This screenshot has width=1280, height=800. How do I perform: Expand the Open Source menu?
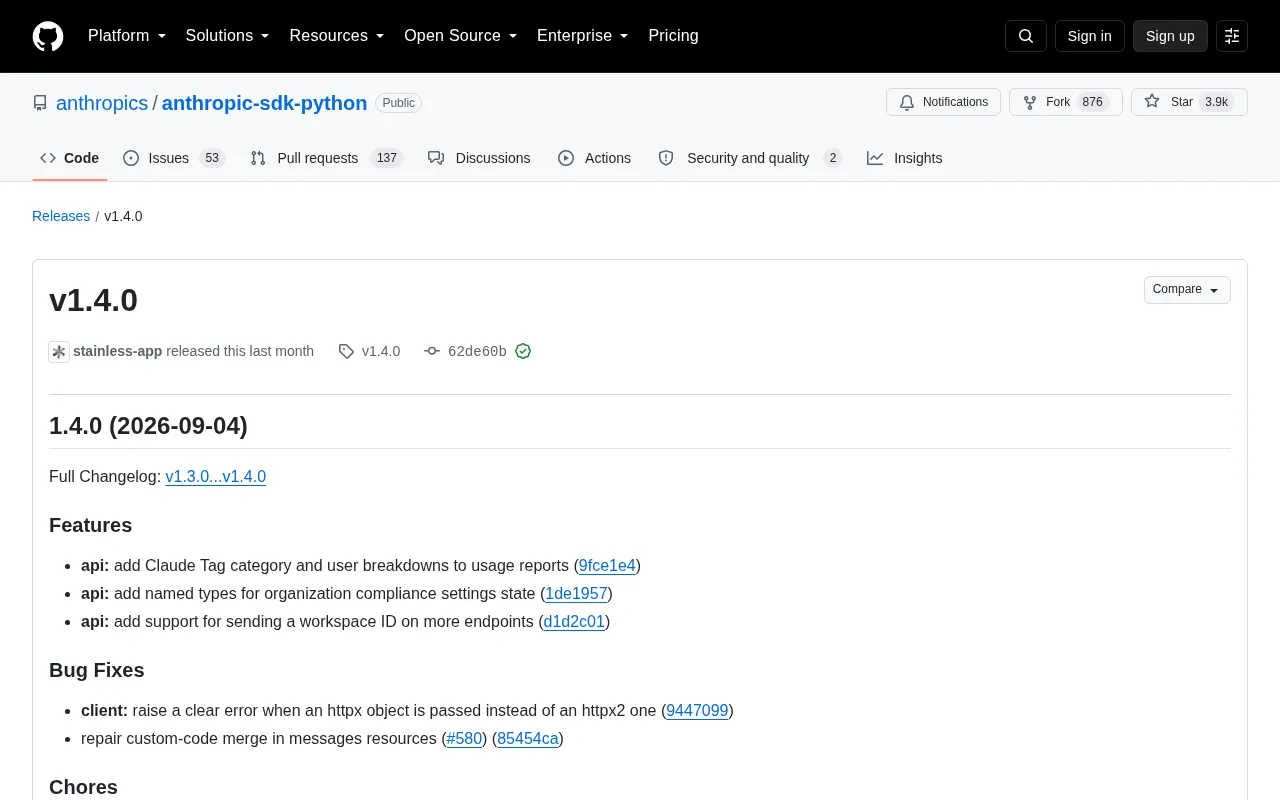(461, 36)
